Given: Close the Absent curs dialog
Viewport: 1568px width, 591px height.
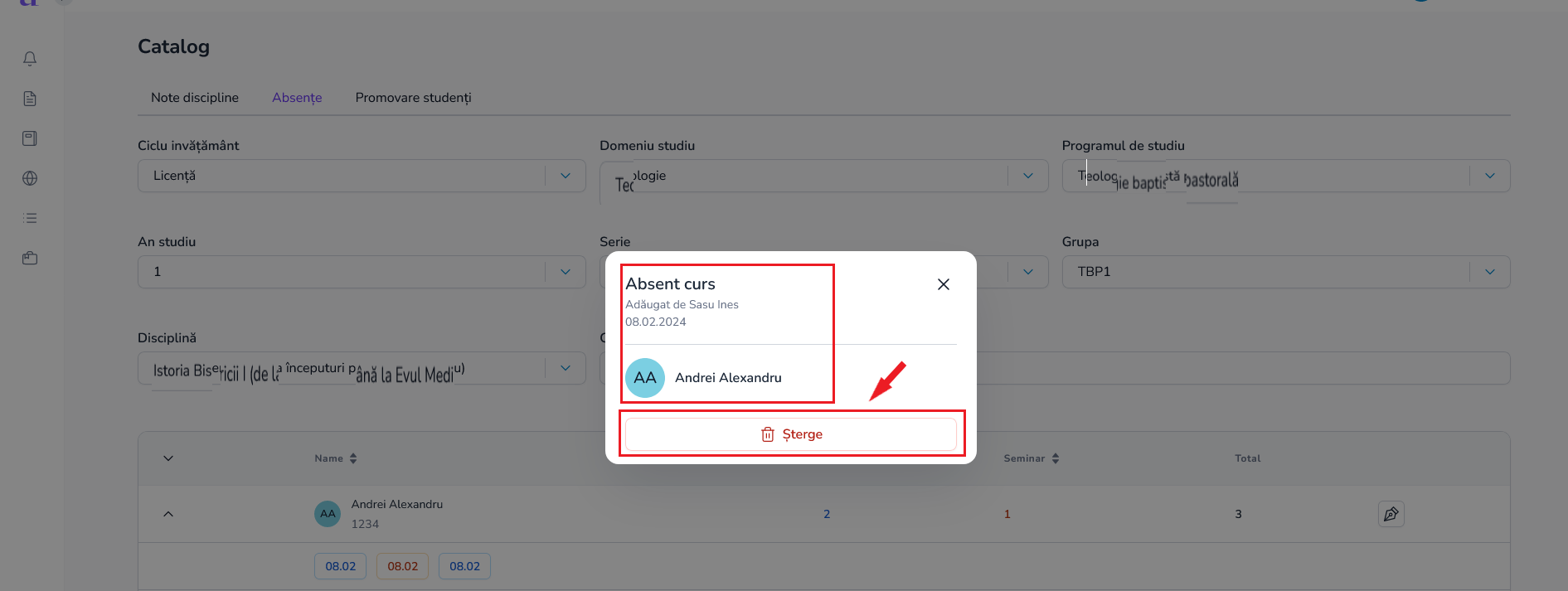Looking at the screenshot, I should click(943, 284).
